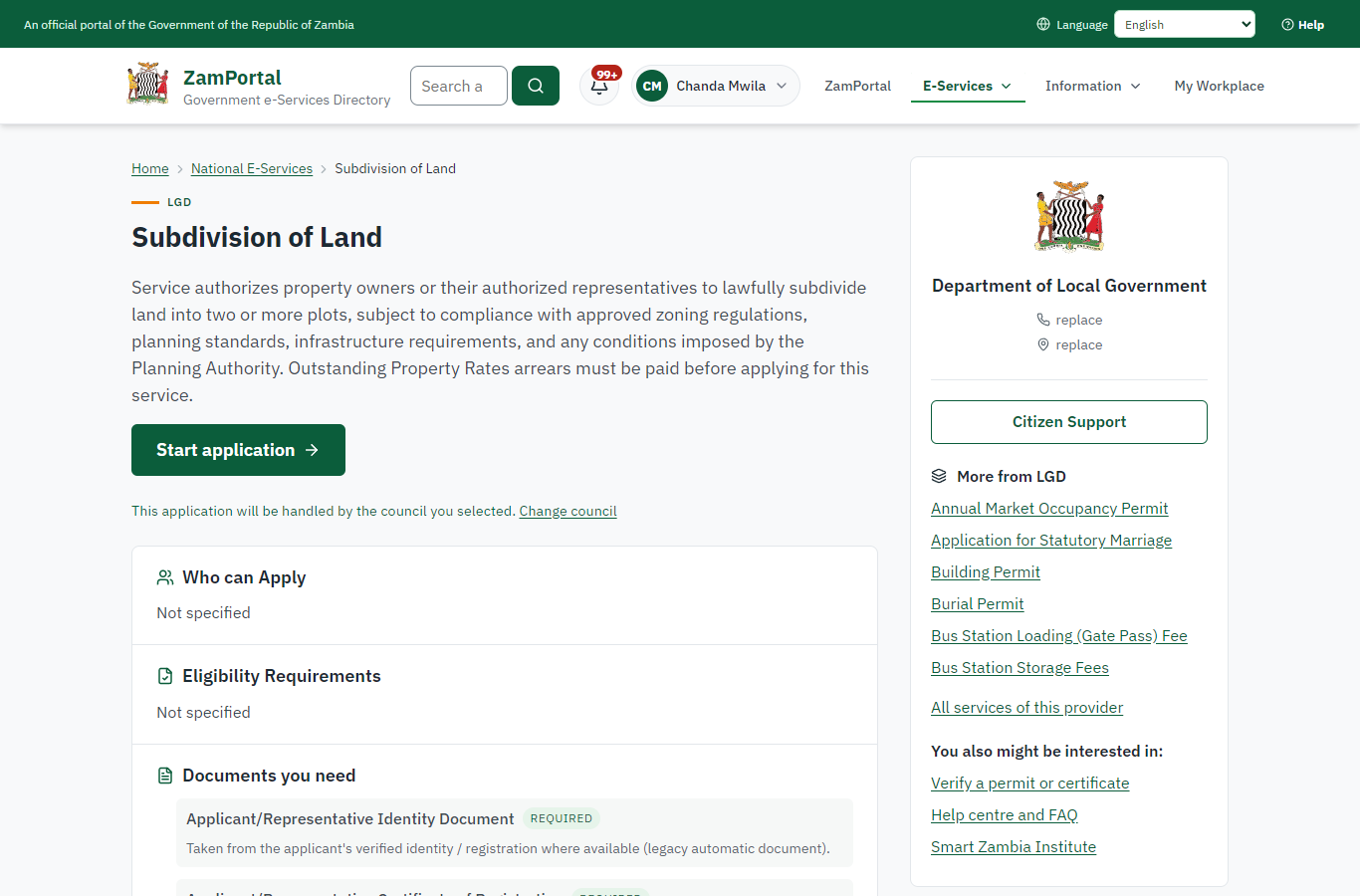Click the Help link in the top bar
The height and width of the screenshot is (896, 1360).
tap(1303, 25)
